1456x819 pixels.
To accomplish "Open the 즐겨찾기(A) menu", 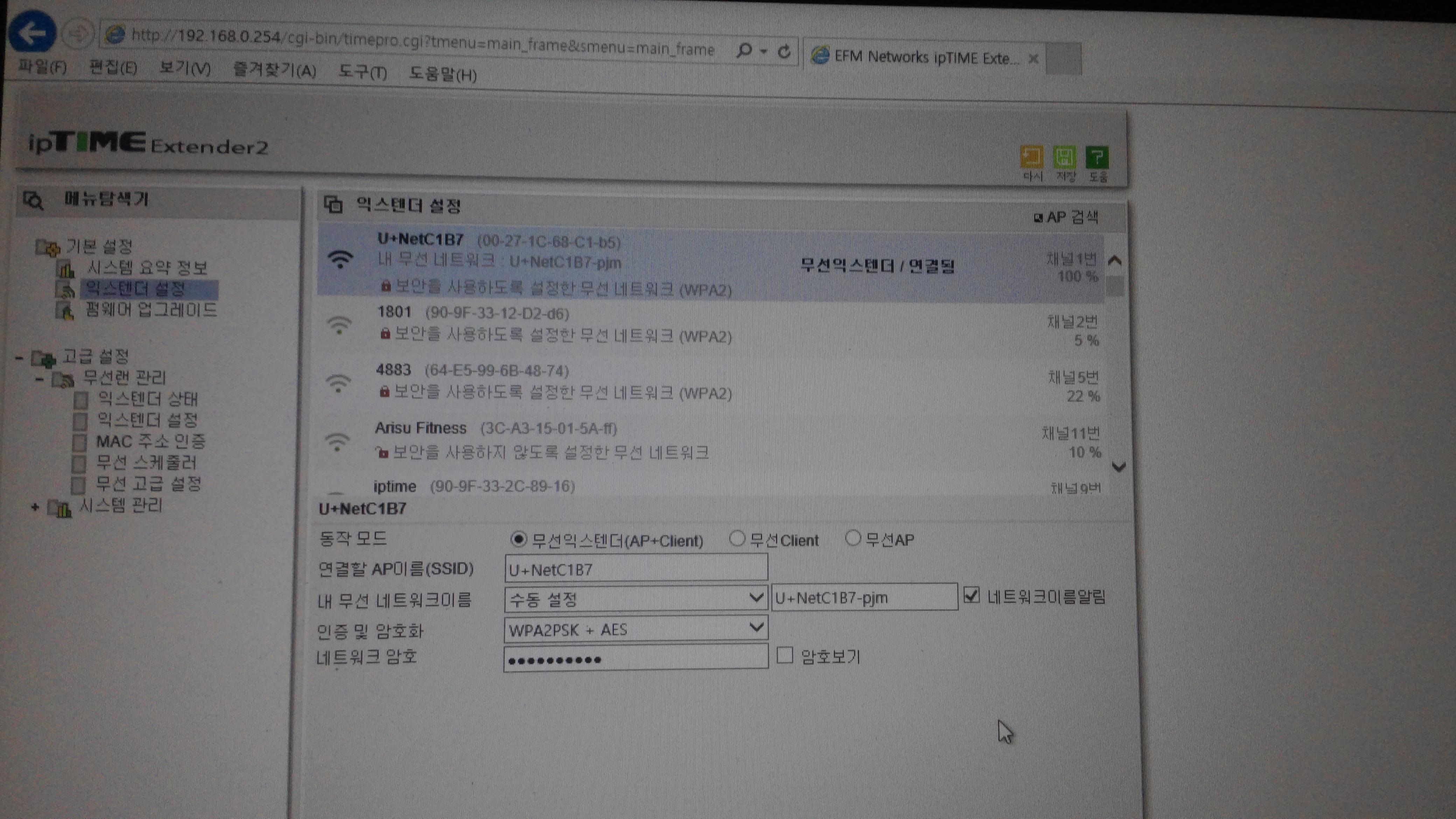I will 274,70.
